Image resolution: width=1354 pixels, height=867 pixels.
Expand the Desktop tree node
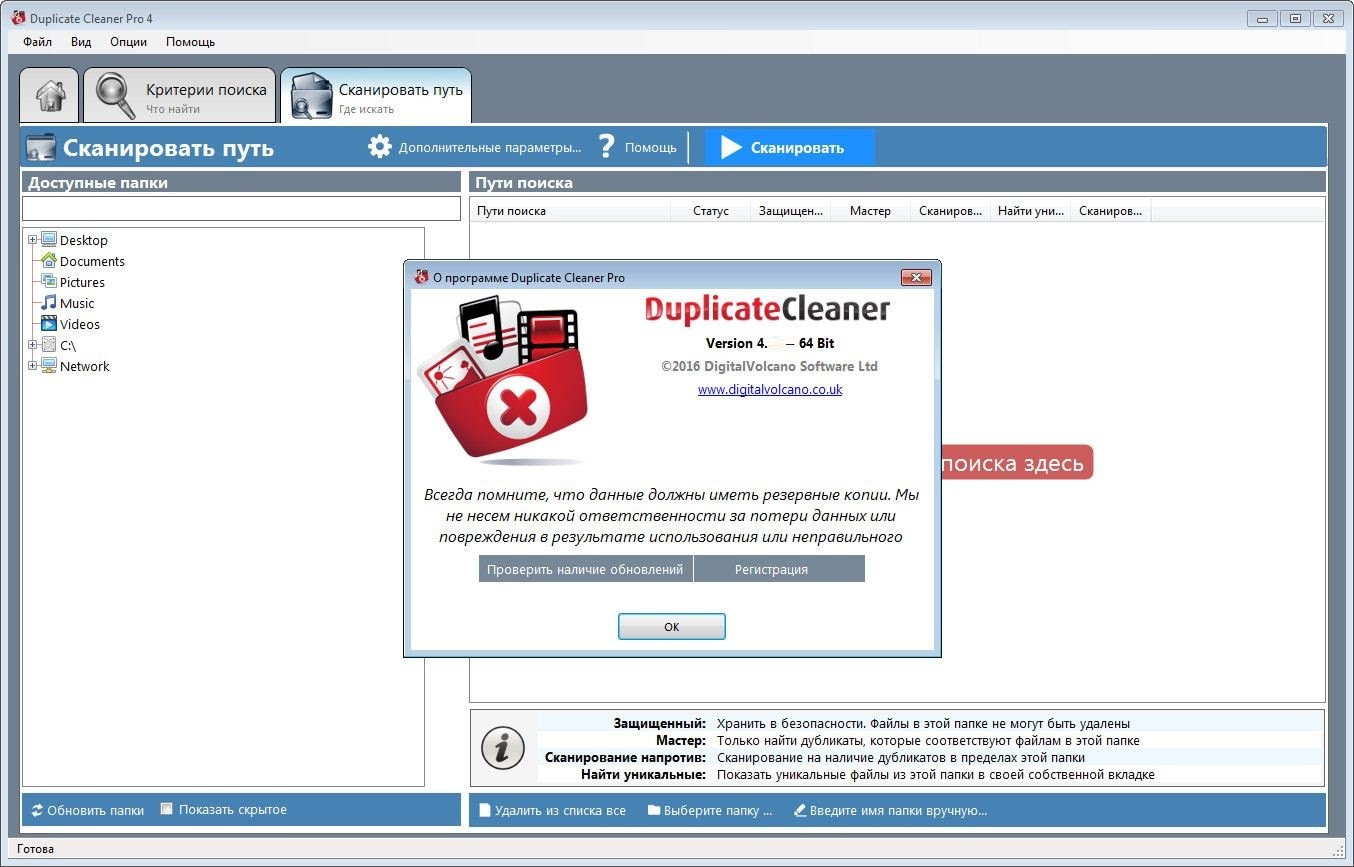click(x=33, y=240)
